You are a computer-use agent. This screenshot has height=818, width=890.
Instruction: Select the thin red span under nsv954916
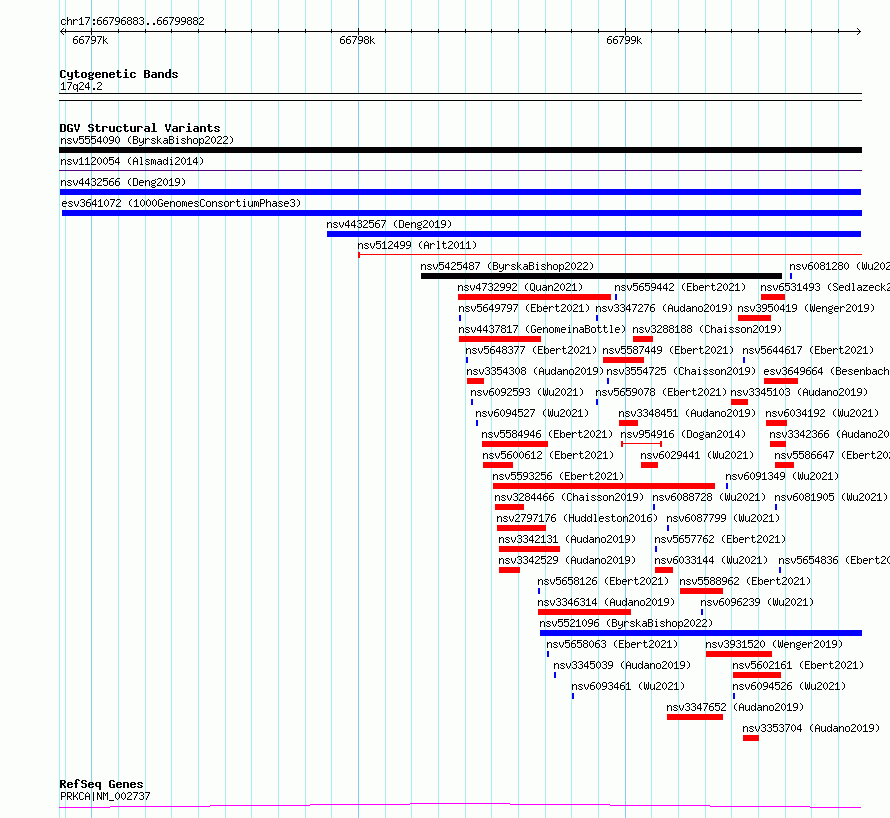point(641,444)
